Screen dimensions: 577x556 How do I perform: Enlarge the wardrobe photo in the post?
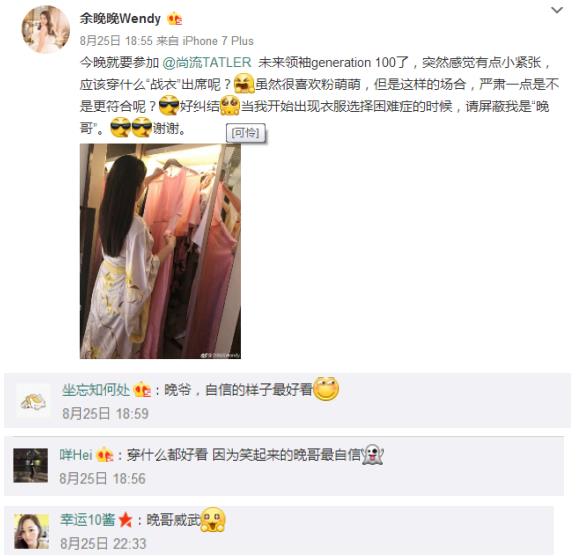160,251
